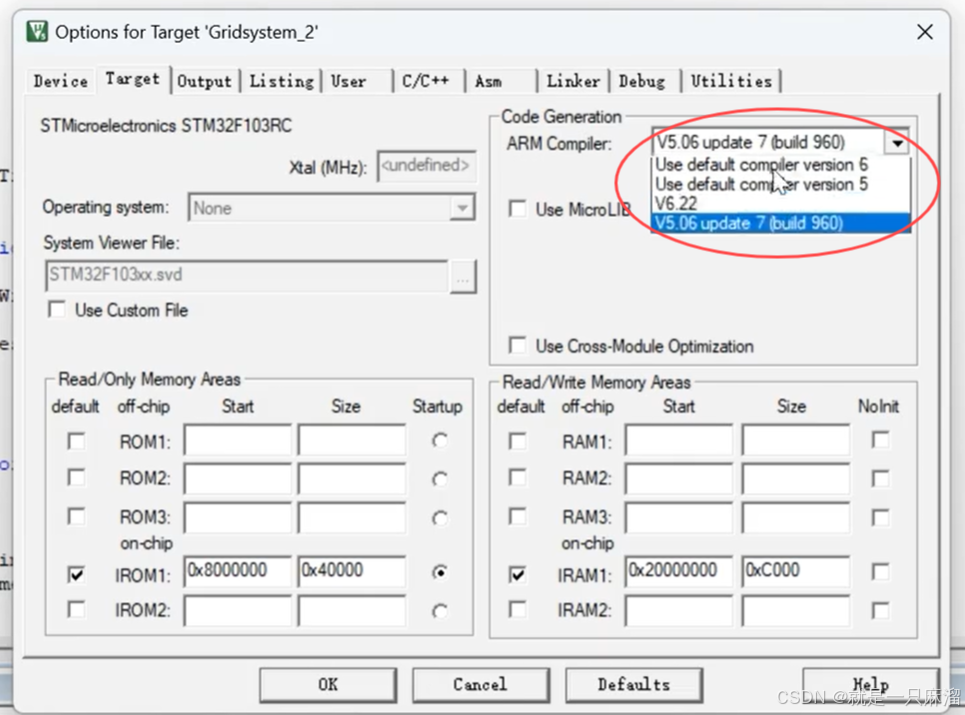Click the RAM2 Size input field
The image size is (965, 715).
point(796,478)
